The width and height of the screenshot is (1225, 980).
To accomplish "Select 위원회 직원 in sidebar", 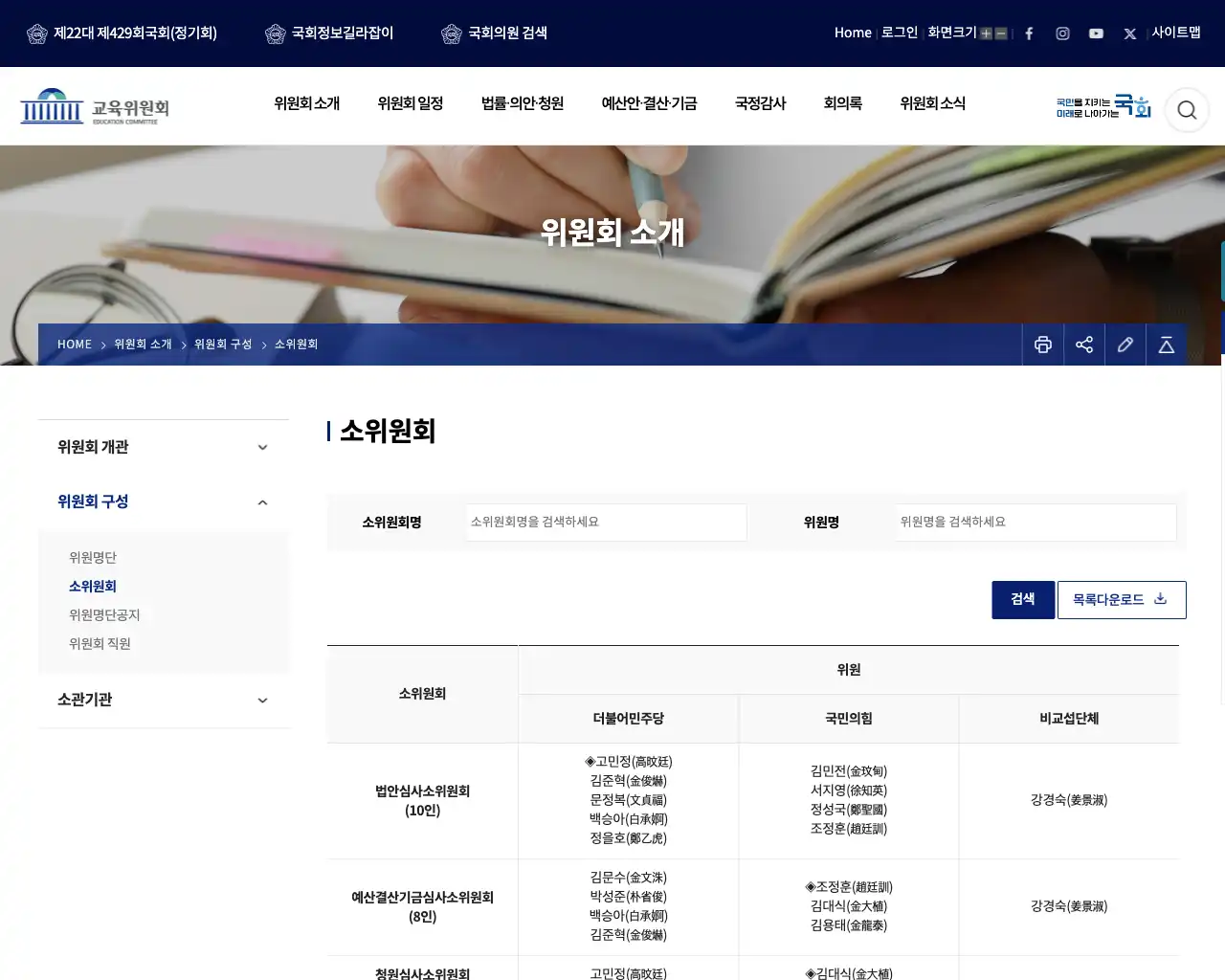I will pyautogui.click(x=100, y=644).
